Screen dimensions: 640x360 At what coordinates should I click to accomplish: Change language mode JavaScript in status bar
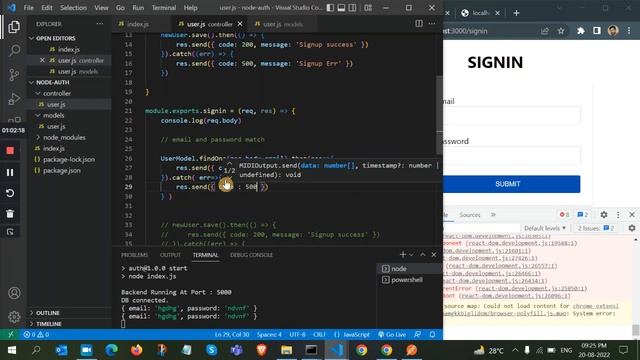coord(352,334)
